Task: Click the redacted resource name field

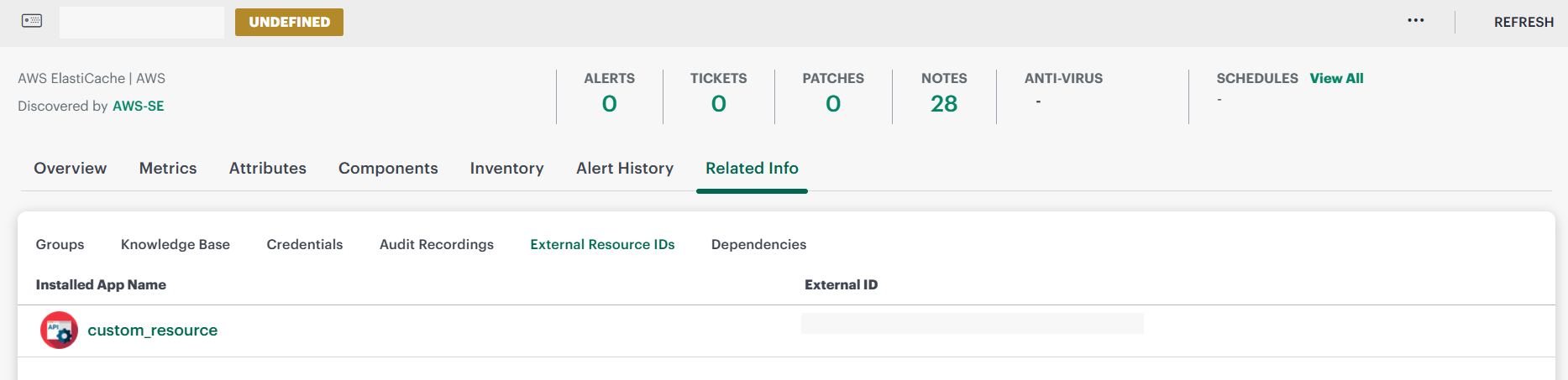Action: [142, 23]
